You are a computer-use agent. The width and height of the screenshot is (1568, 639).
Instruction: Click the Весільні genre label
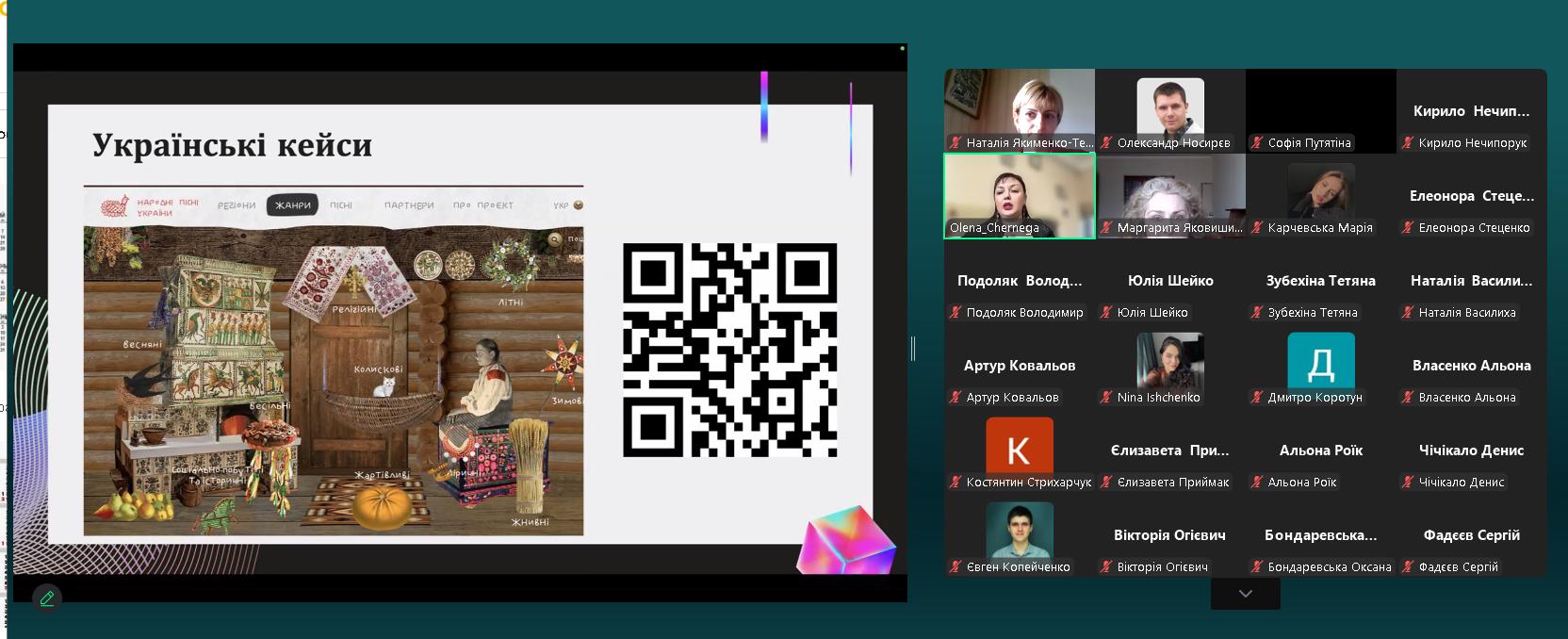tap(269, 407)
